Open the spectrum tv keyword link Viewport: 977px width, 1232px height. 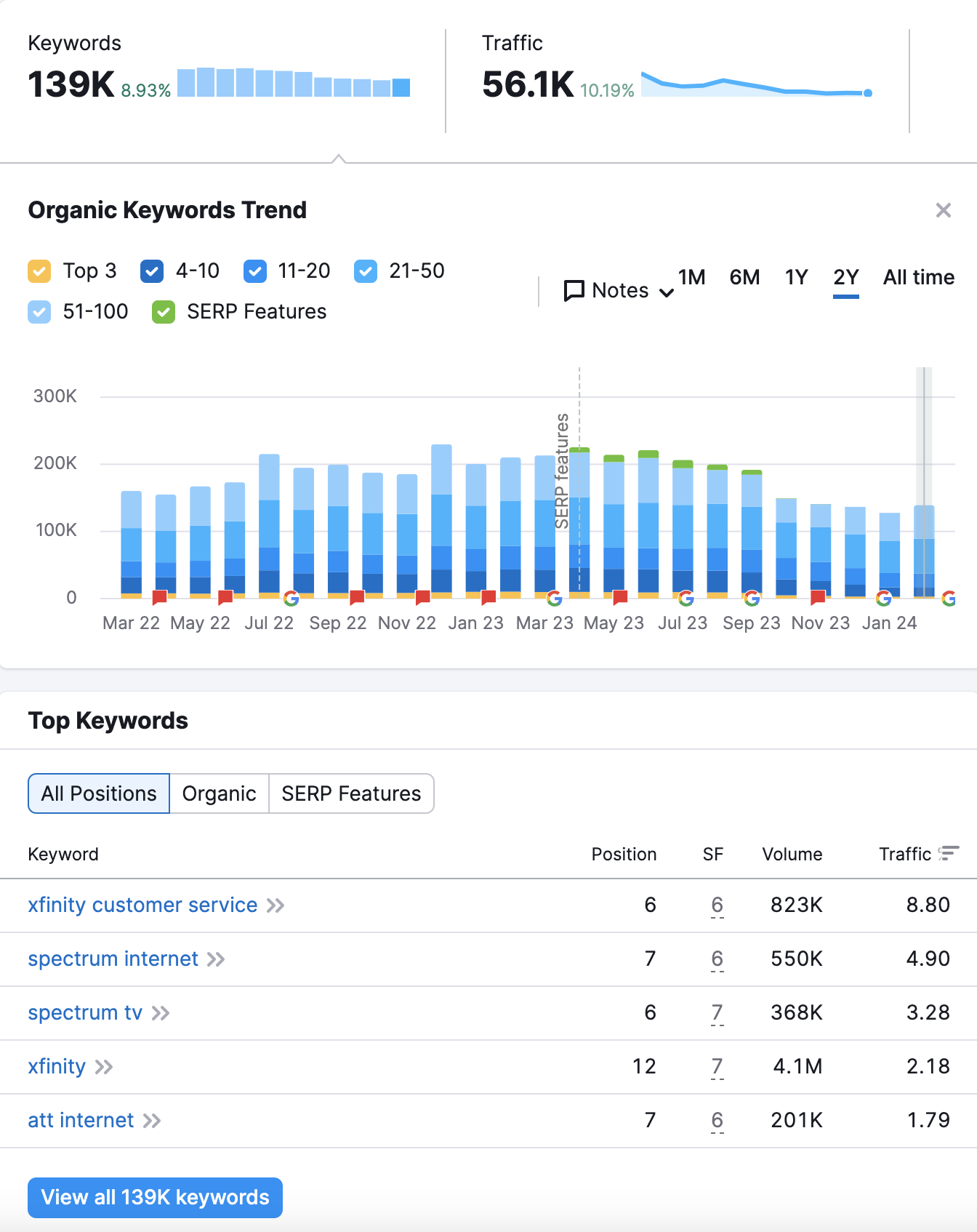pos(85,1012)
